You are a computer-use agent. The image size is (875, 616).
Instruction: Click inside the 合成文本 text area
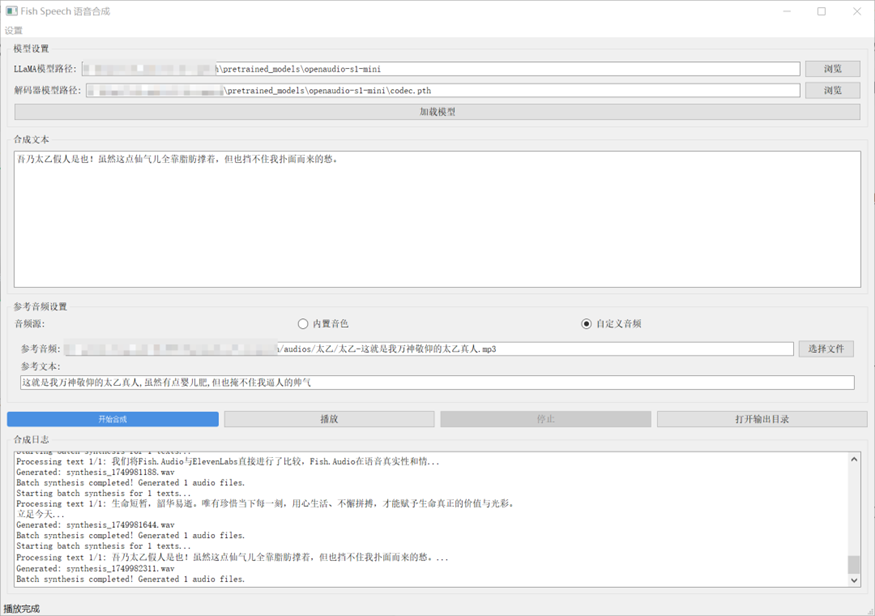(437, 219)
